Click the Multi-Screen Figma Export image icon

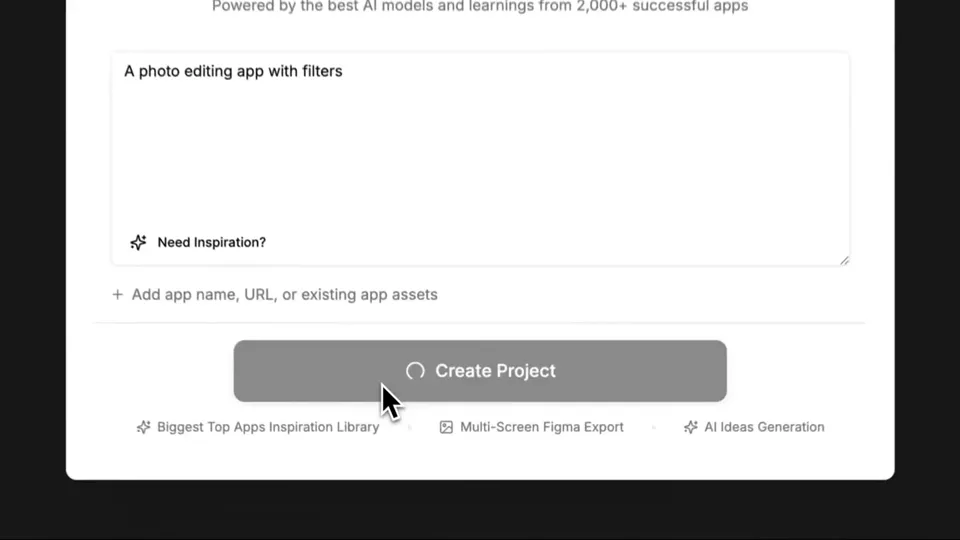(446, 427)
